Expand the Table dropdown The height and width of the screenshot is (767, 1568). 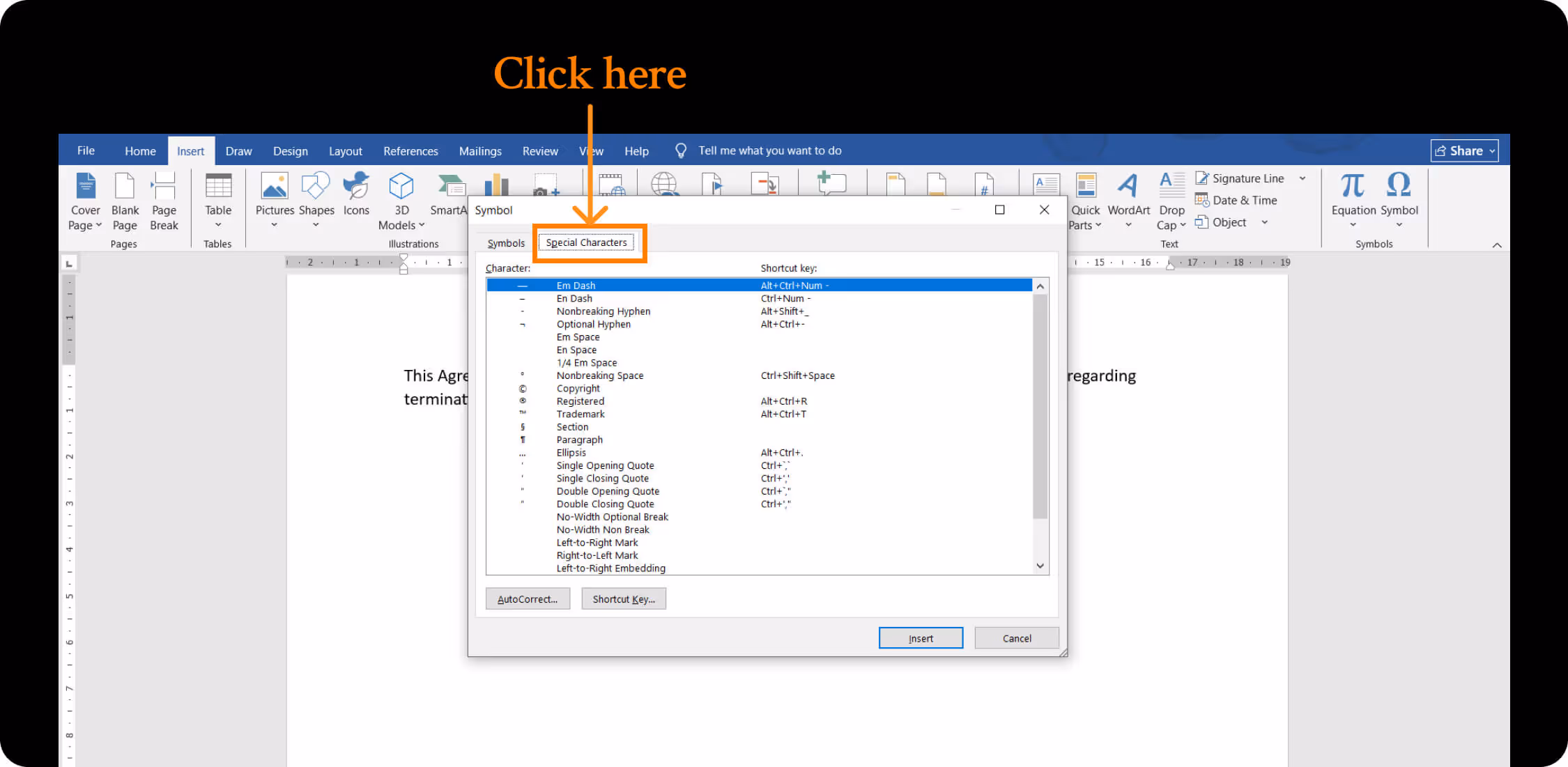218,225
